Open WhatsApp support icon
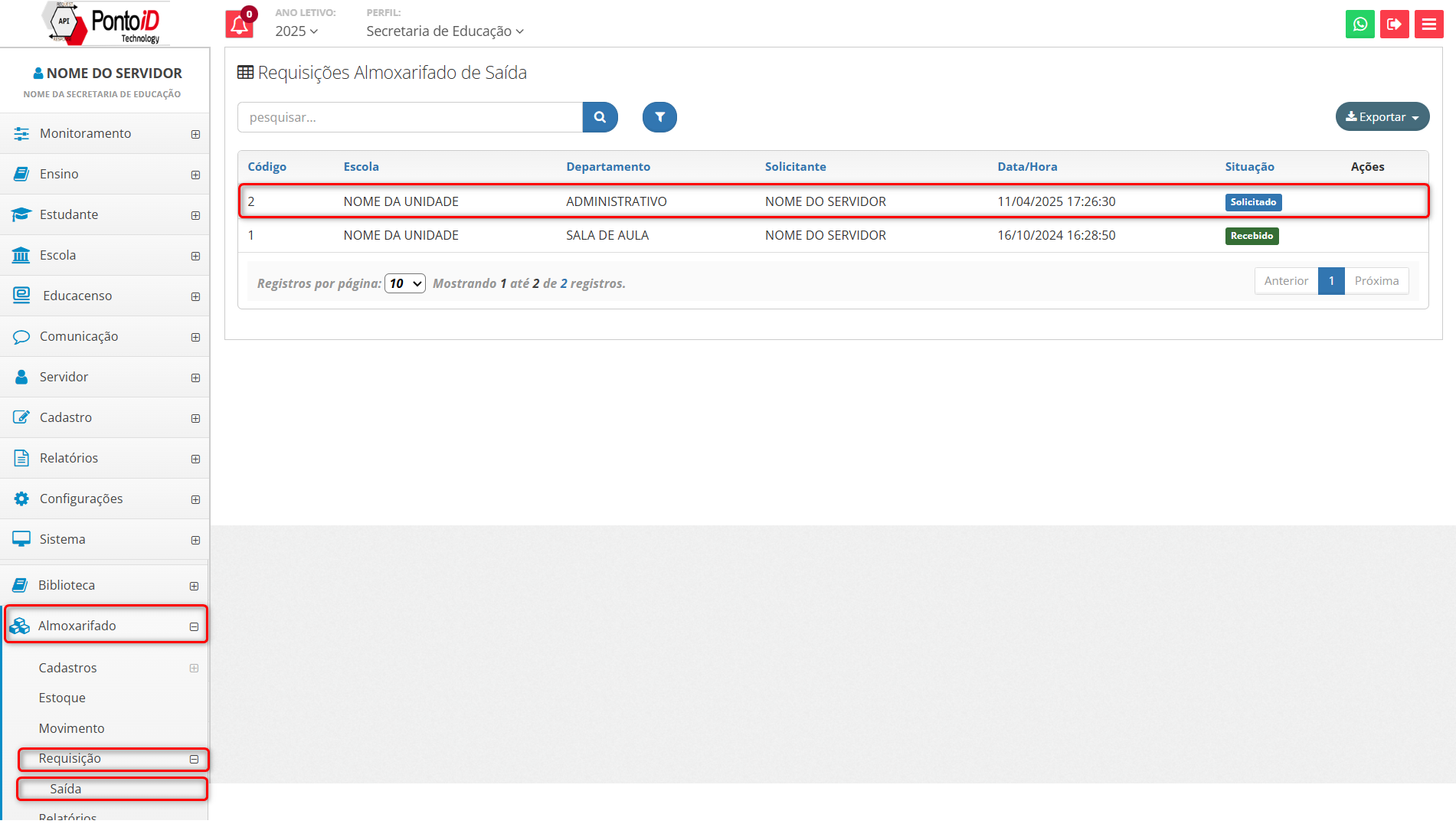The image size is (1456, 824). point(1360,25)
